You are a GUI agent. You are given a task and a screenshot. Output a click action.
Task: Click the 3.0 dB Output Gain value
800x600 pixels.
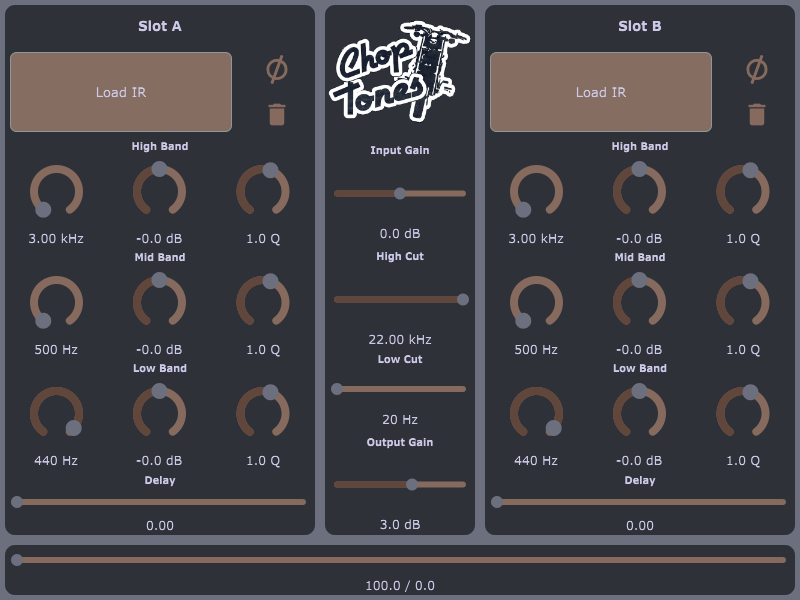coord(399,524)
